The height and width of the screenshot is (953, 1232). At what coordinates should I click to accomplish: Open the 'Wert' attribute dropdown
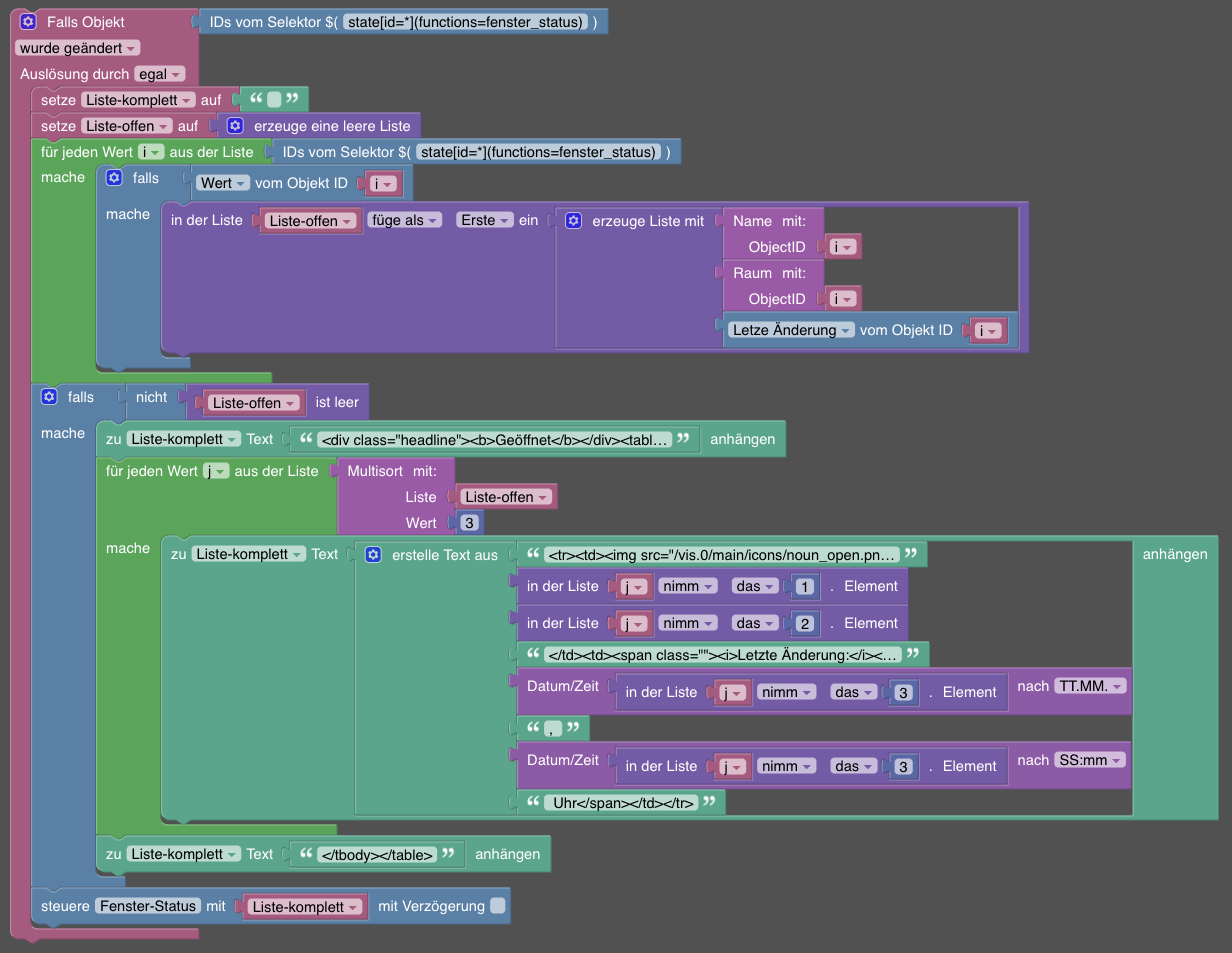coord(223,183)
